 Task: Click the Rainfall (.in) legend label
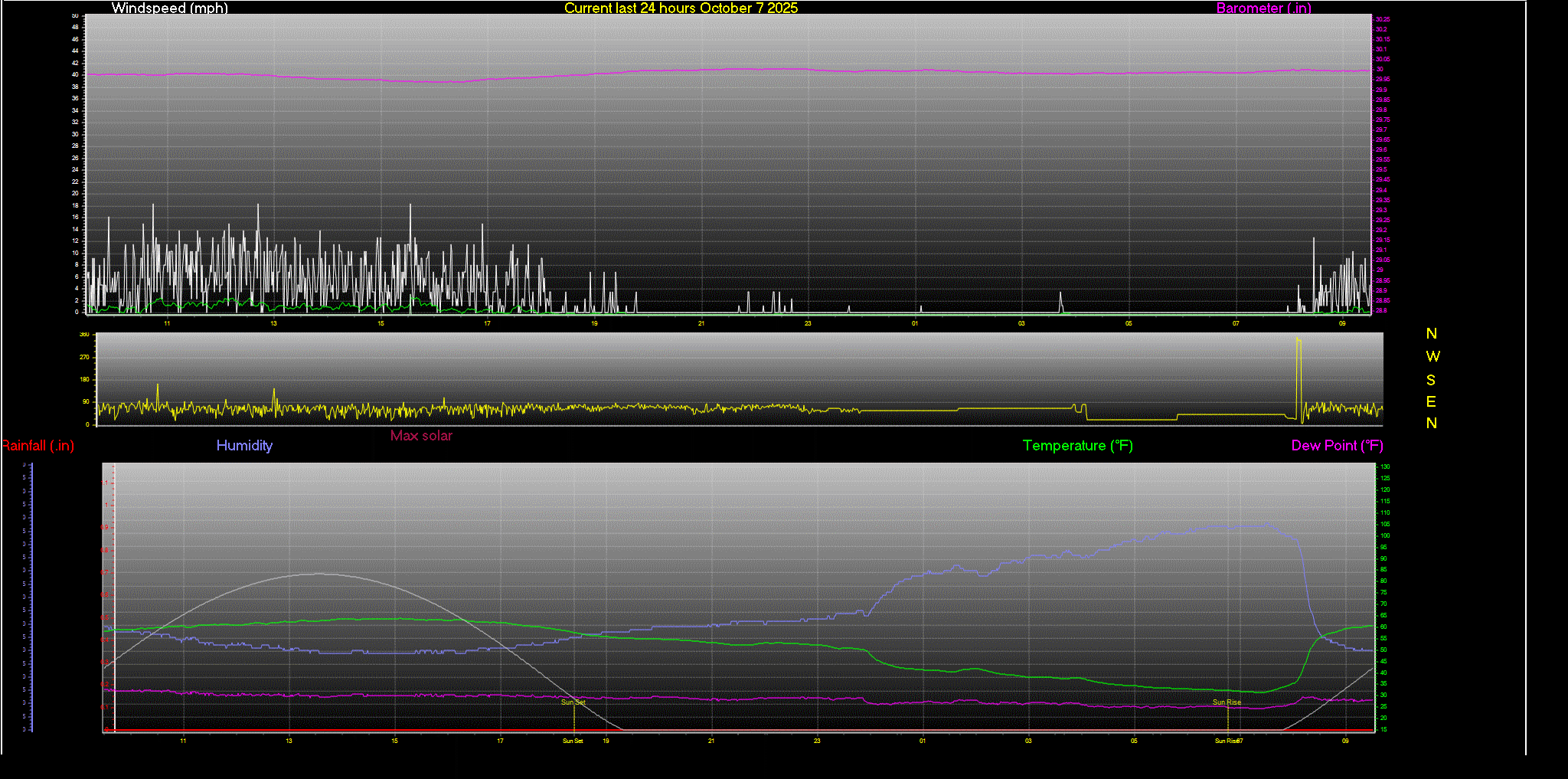click(x=38, y=446)
